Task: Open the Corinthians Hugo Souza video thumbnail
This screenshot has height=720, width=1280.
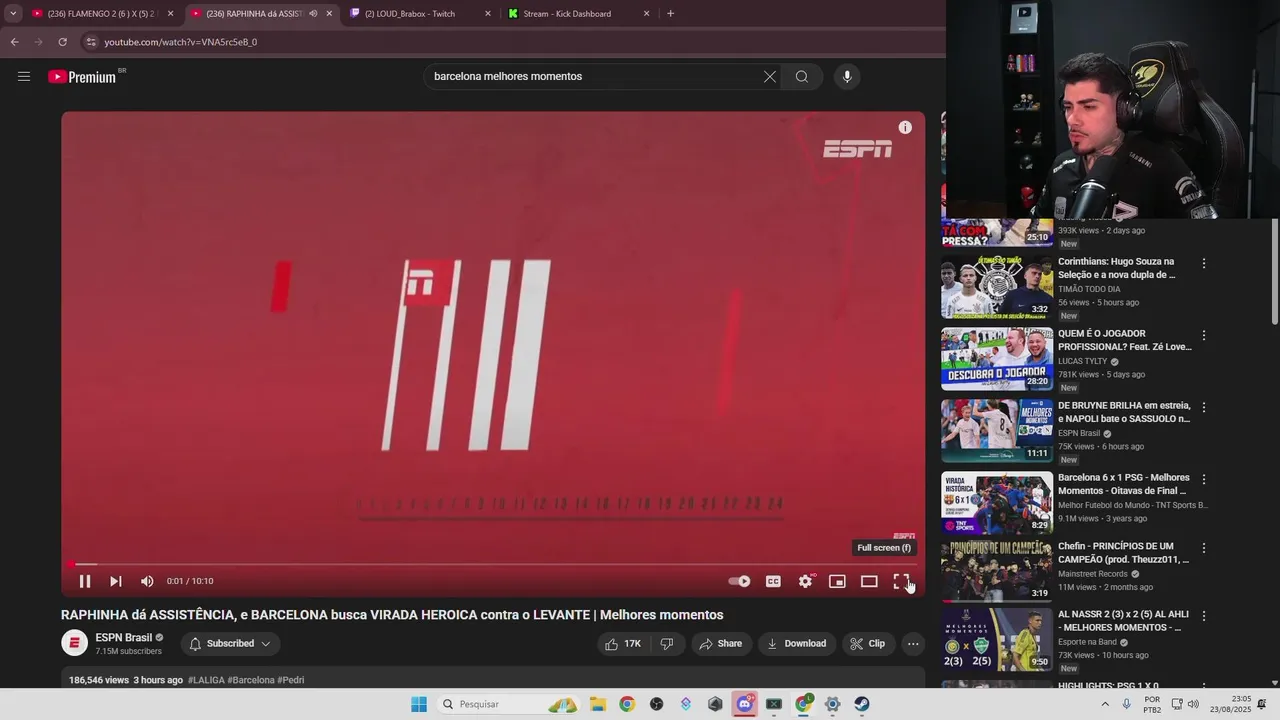Action: tap(997, 287)
